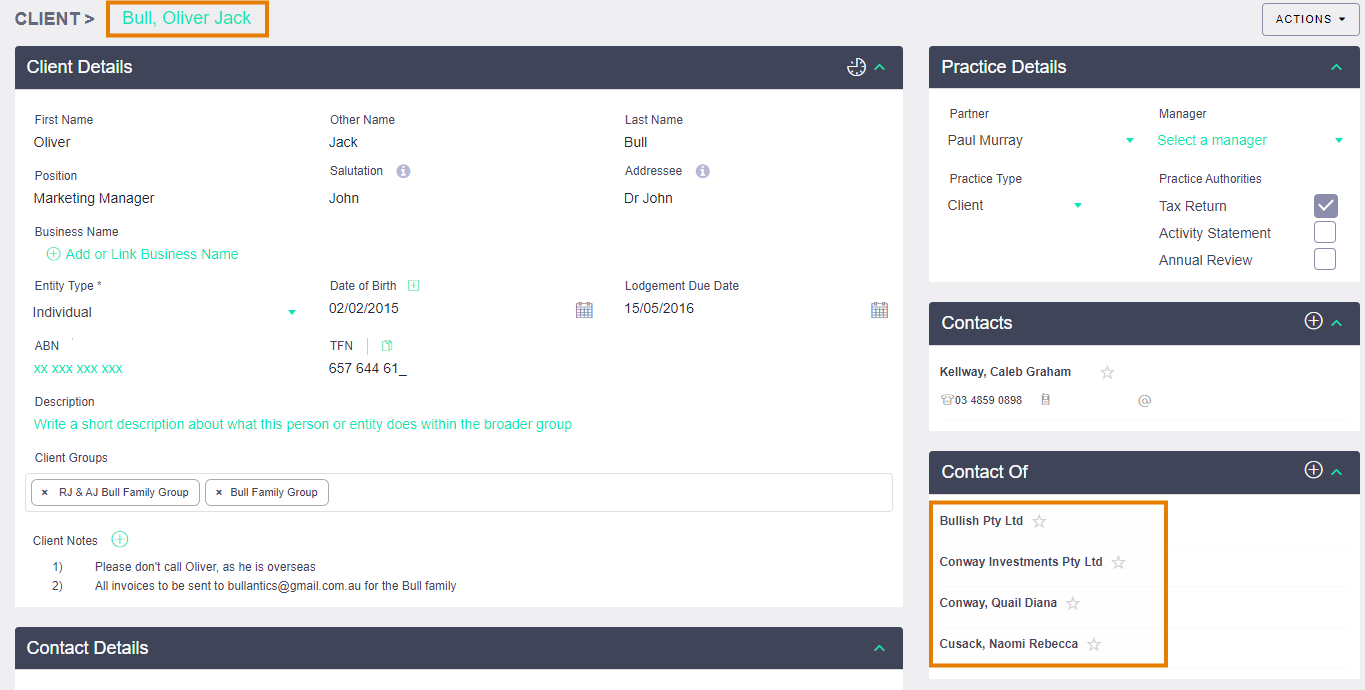Image resolution: width=1365 pixels, height=690 pixels.
Task: Click the plus icon beside Date of Birth
Action: coord(414,285)
